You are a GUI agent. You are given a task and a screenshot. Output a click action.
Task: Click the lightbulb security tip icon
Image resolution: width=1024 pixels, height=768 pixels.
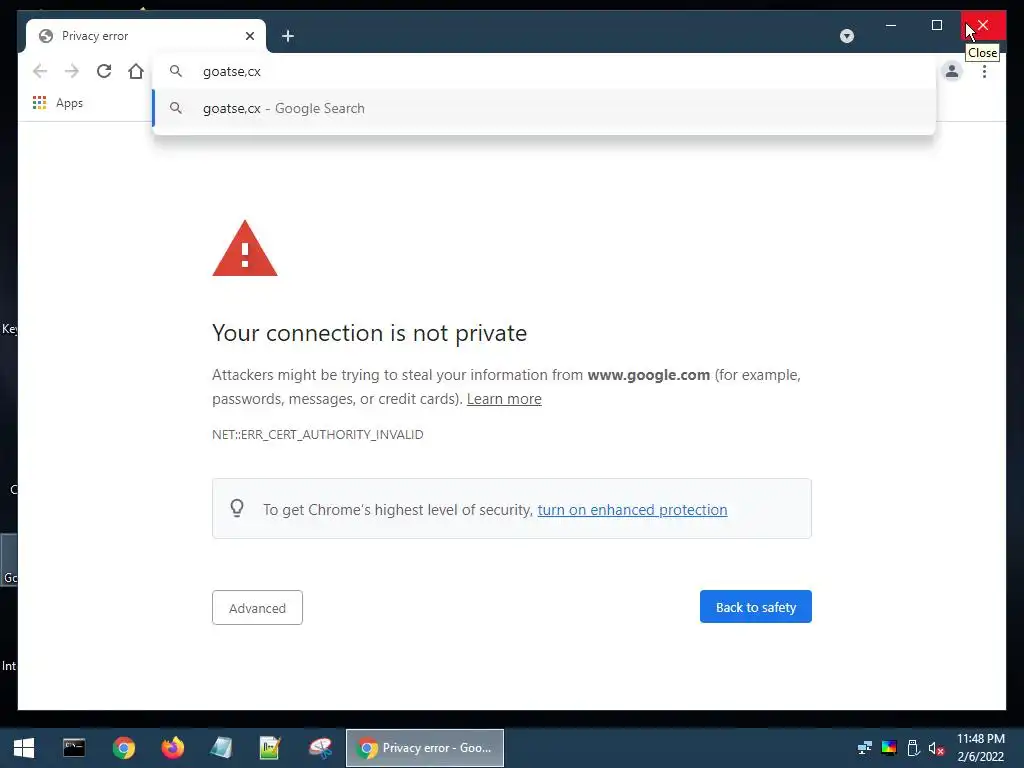[237, 508]
